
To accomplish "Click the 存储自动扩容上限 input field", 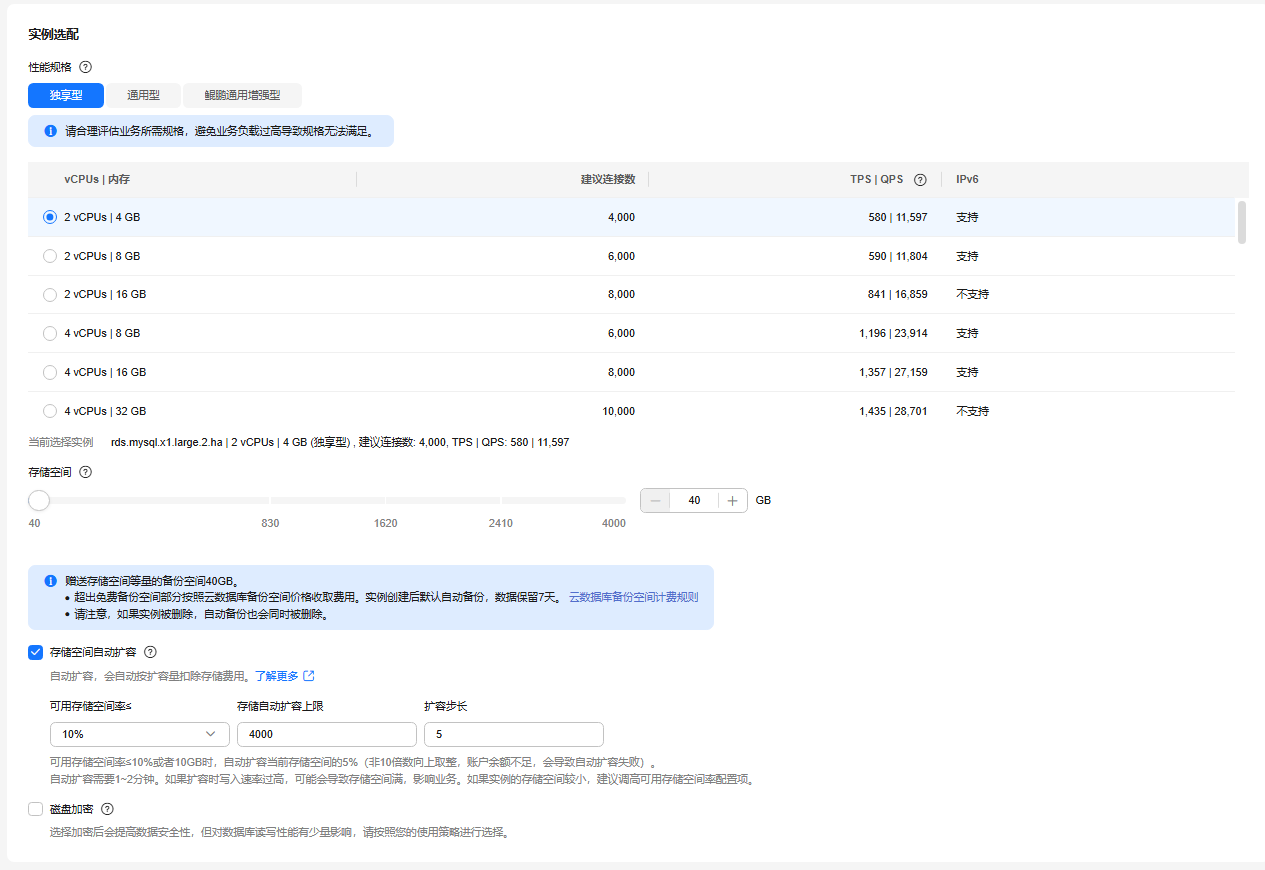I will [x=326, y=734].
